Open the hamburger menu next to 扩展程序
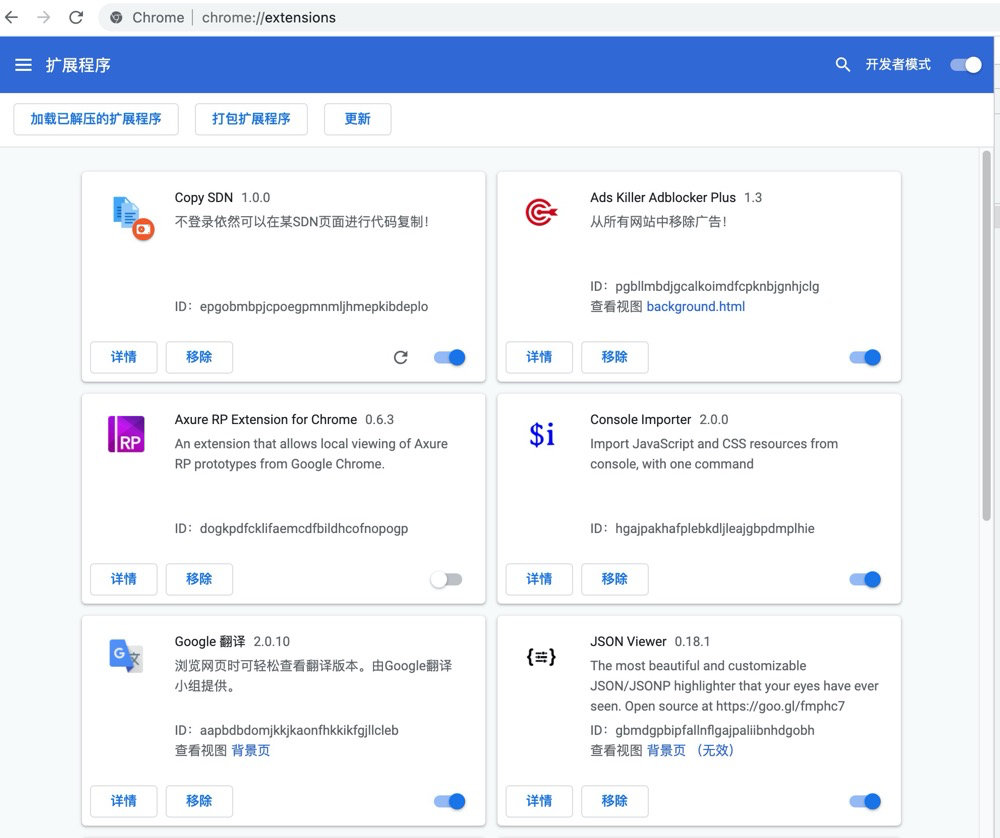The height and width of the screenshot is (838, 1000). pyautogui.click(x=24, y=65)
